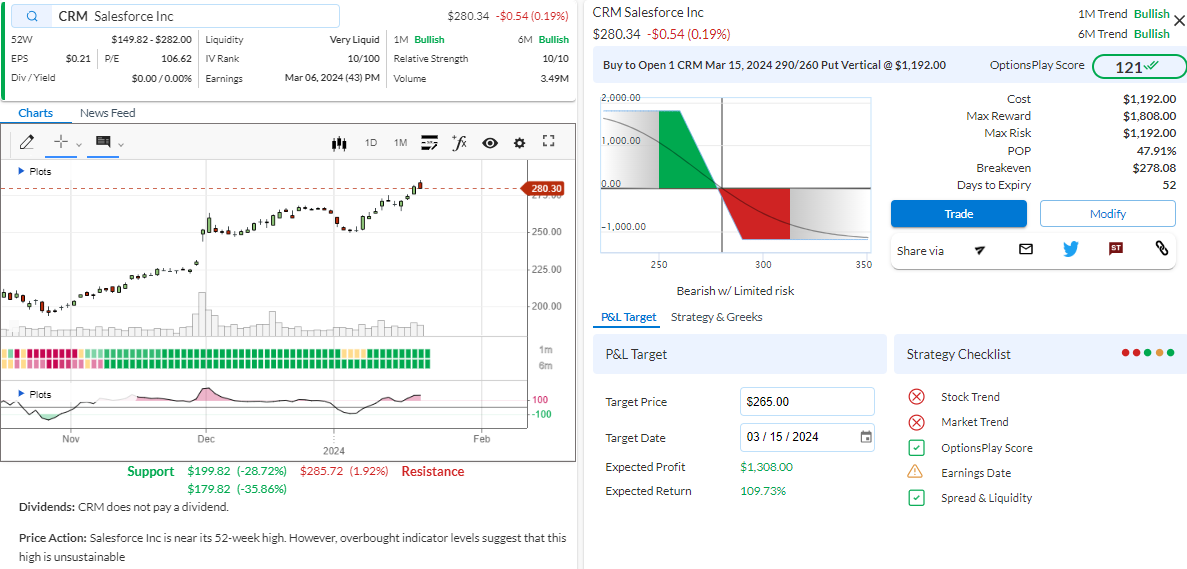Close the strategy panel with X
The image size is (1187, 569).
(x=1179, y=21)
